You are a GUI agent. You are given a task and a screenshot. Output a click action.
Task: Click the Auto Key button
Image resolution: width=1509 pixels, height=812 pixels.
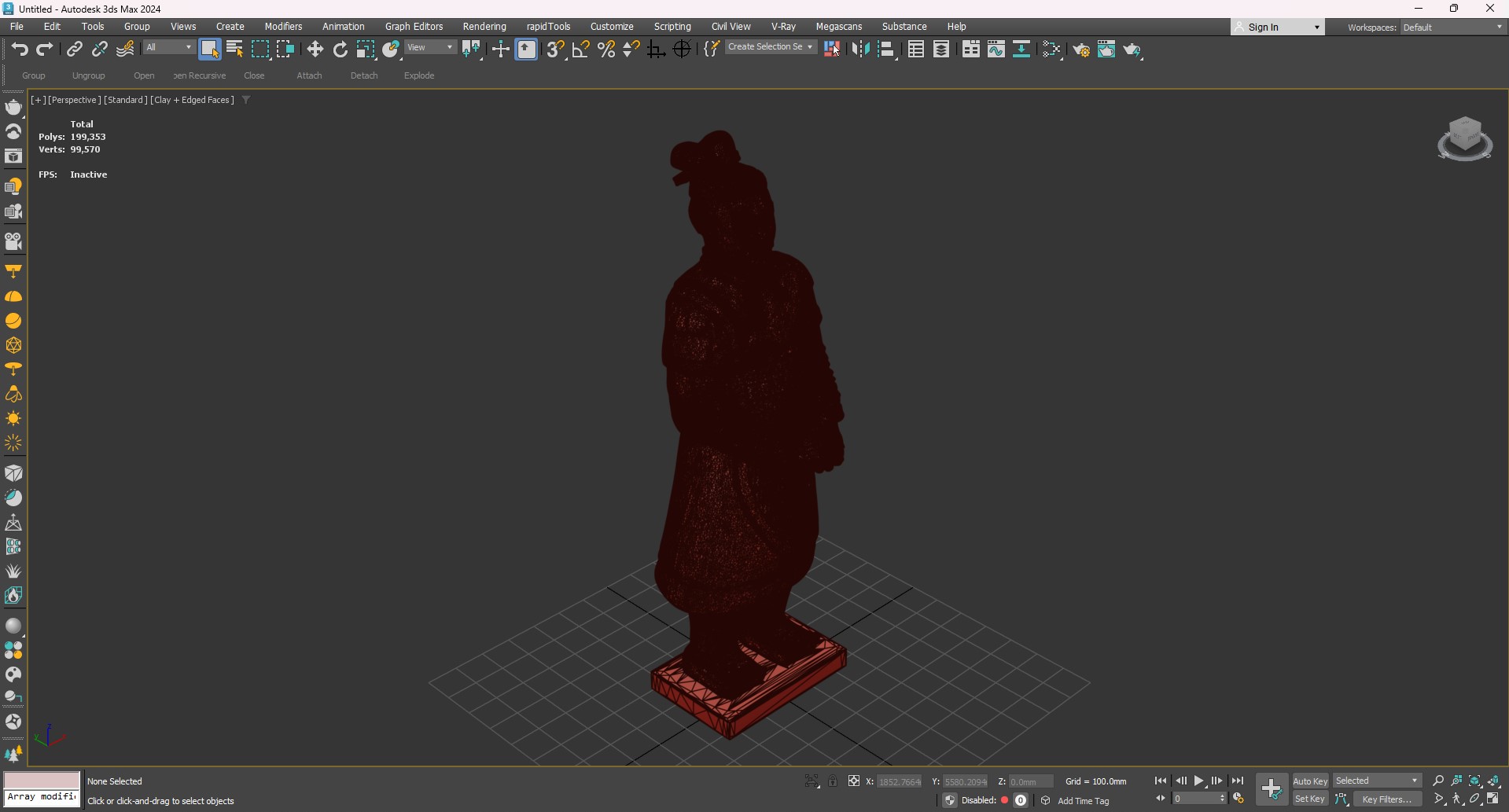point(1310,781)
